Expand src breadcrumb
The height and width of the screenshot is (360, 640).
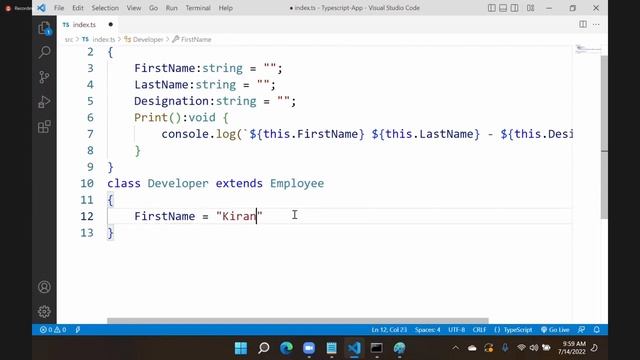(x=69, y=40)
